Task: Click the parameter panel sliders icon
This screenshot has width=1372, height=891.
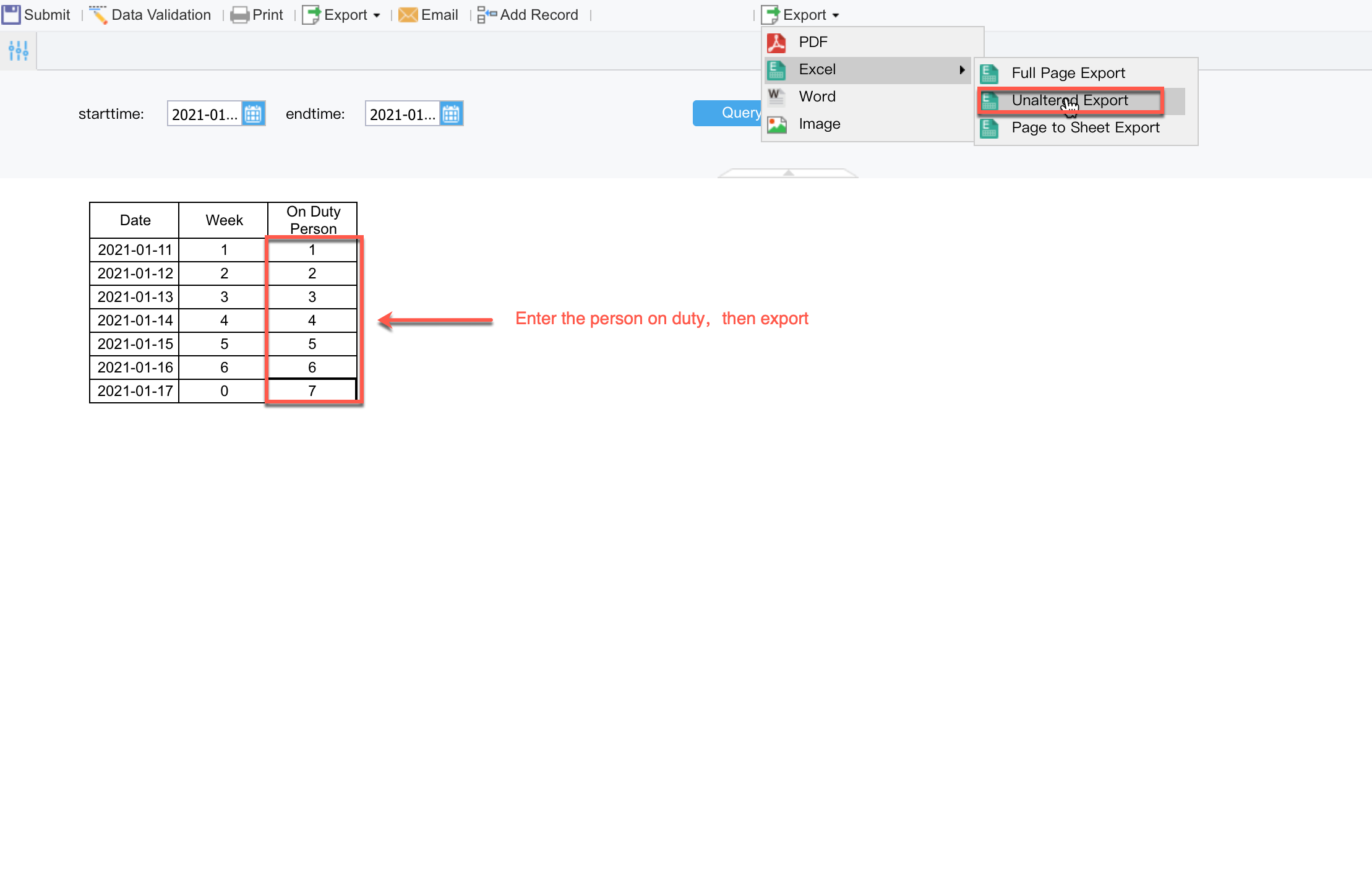Action: pyautogui.click(x=18, y=50)
